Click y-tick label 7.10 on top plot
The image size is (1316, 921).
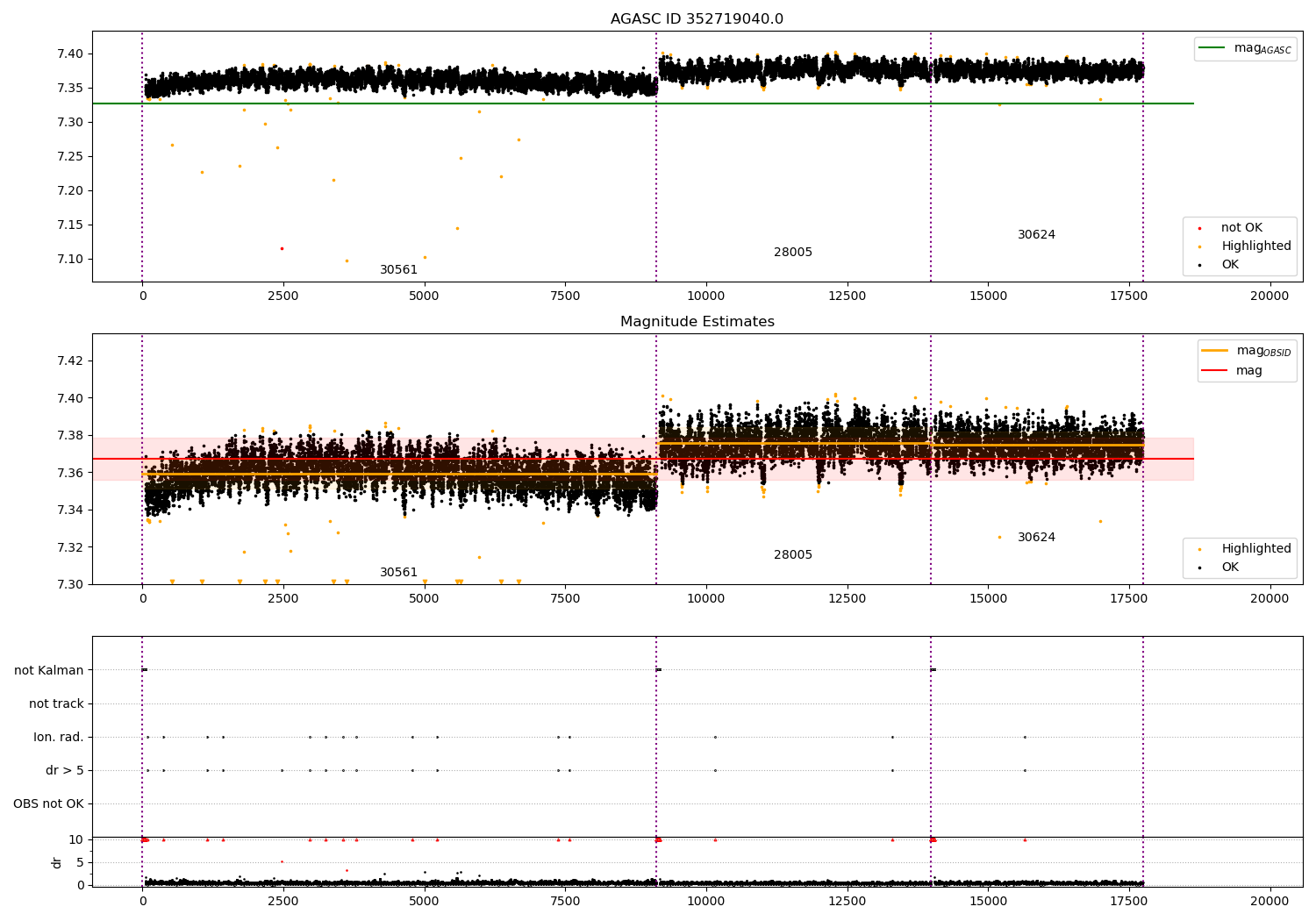[70, 259]
